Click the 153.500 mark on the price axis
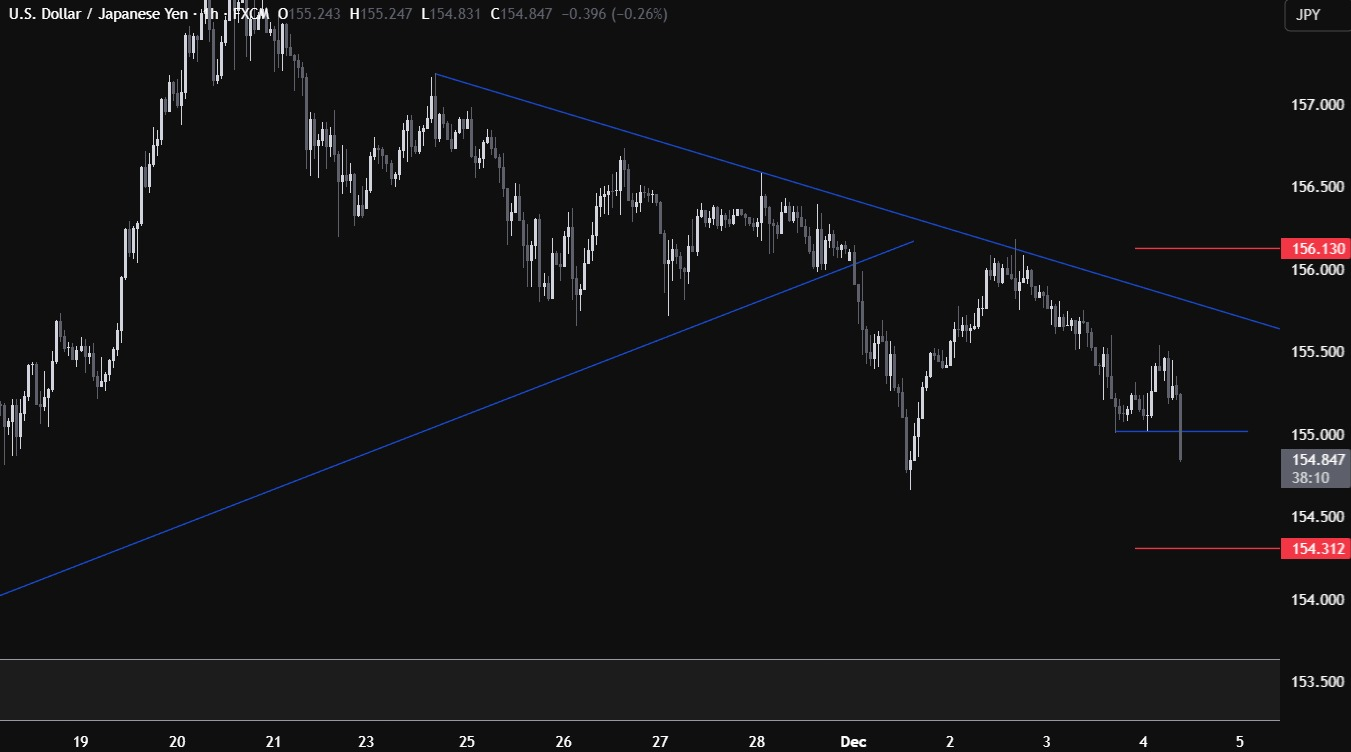Screen dimensions: 1351x752 tap(1314, 682)
